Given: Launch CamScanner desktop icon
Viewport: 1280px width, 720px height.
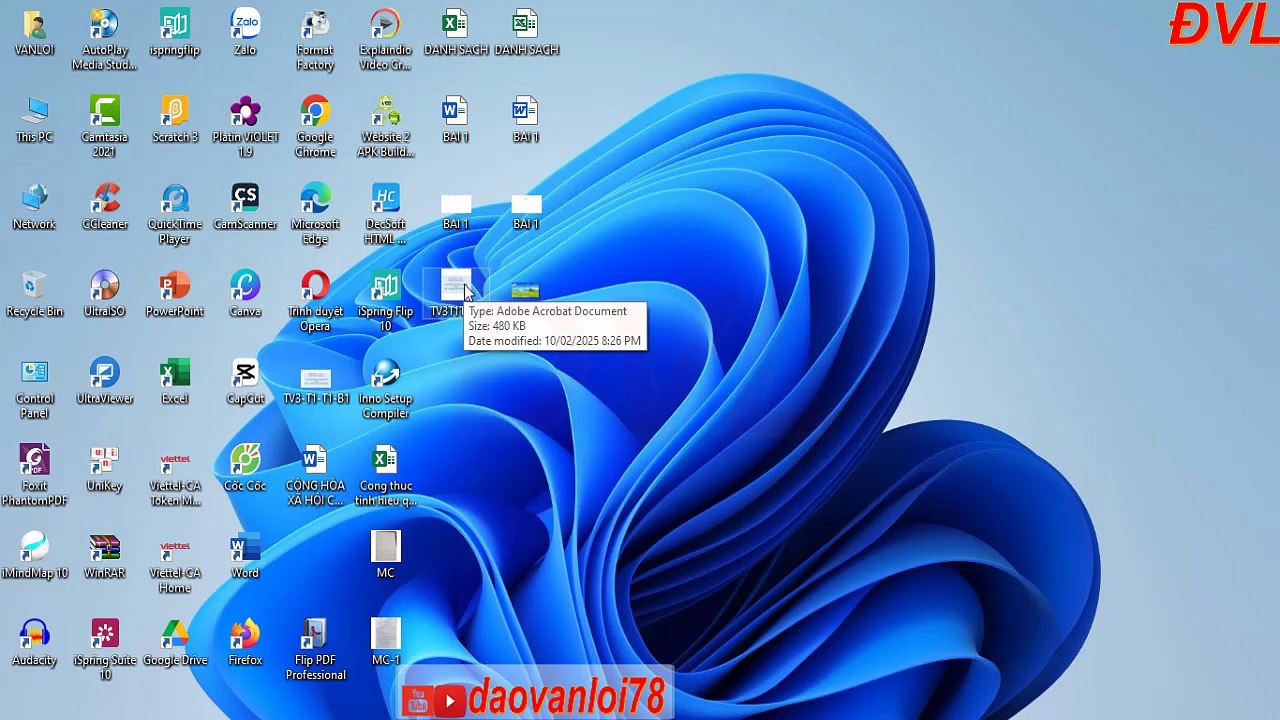Looking at the screenshot, I should point(245,199).
